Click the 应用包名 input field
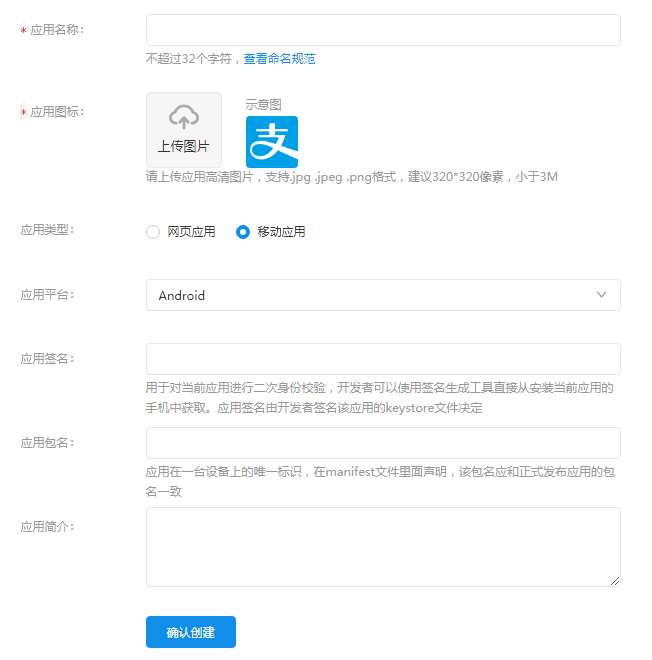The image size is (652, 660). coord(383,443)
